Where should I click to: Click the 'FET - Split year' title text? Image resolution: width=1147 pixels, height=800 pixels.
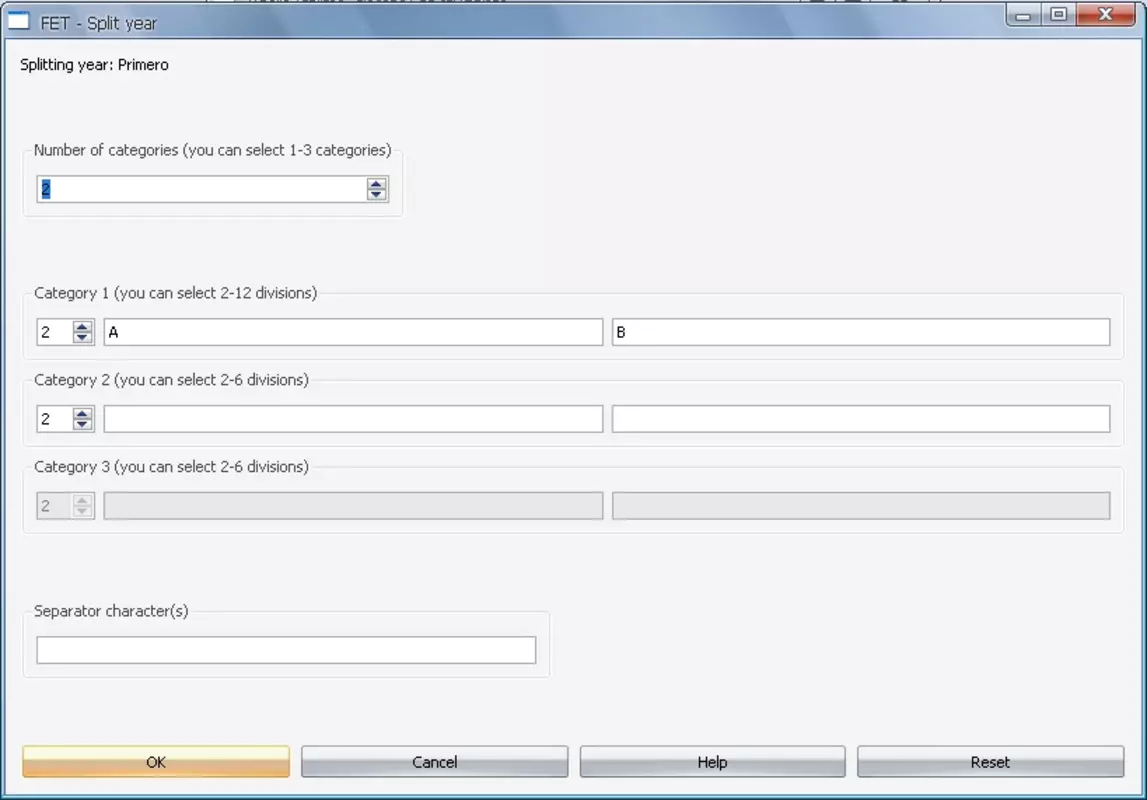(99, 23)
